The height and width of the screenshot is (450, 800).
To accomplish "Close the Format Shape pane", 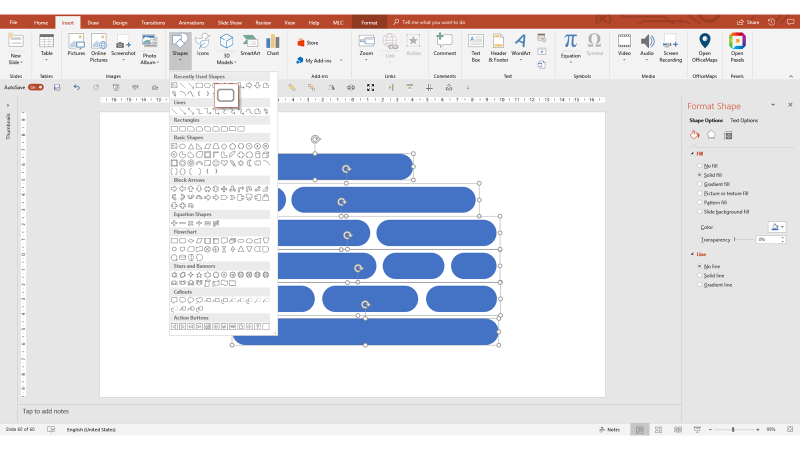I will (790, 105).
